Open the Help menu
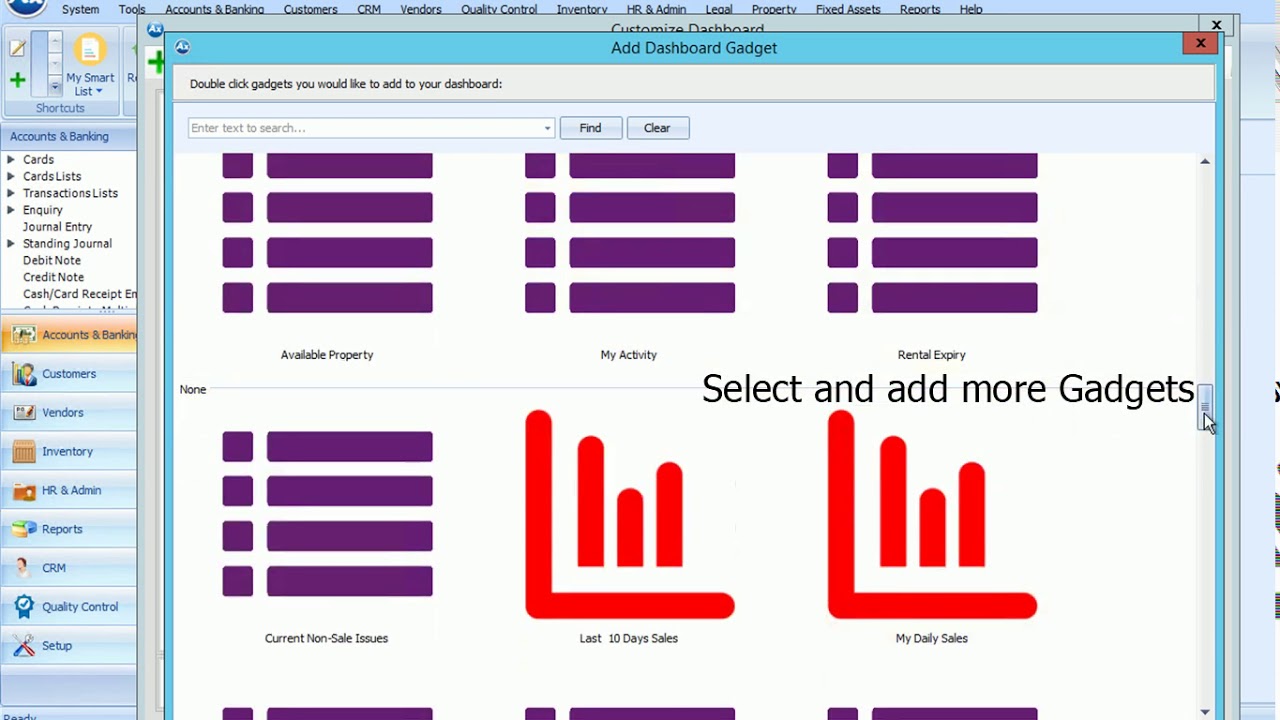This screenshot has height=720, width=1280. coord(971,9)
